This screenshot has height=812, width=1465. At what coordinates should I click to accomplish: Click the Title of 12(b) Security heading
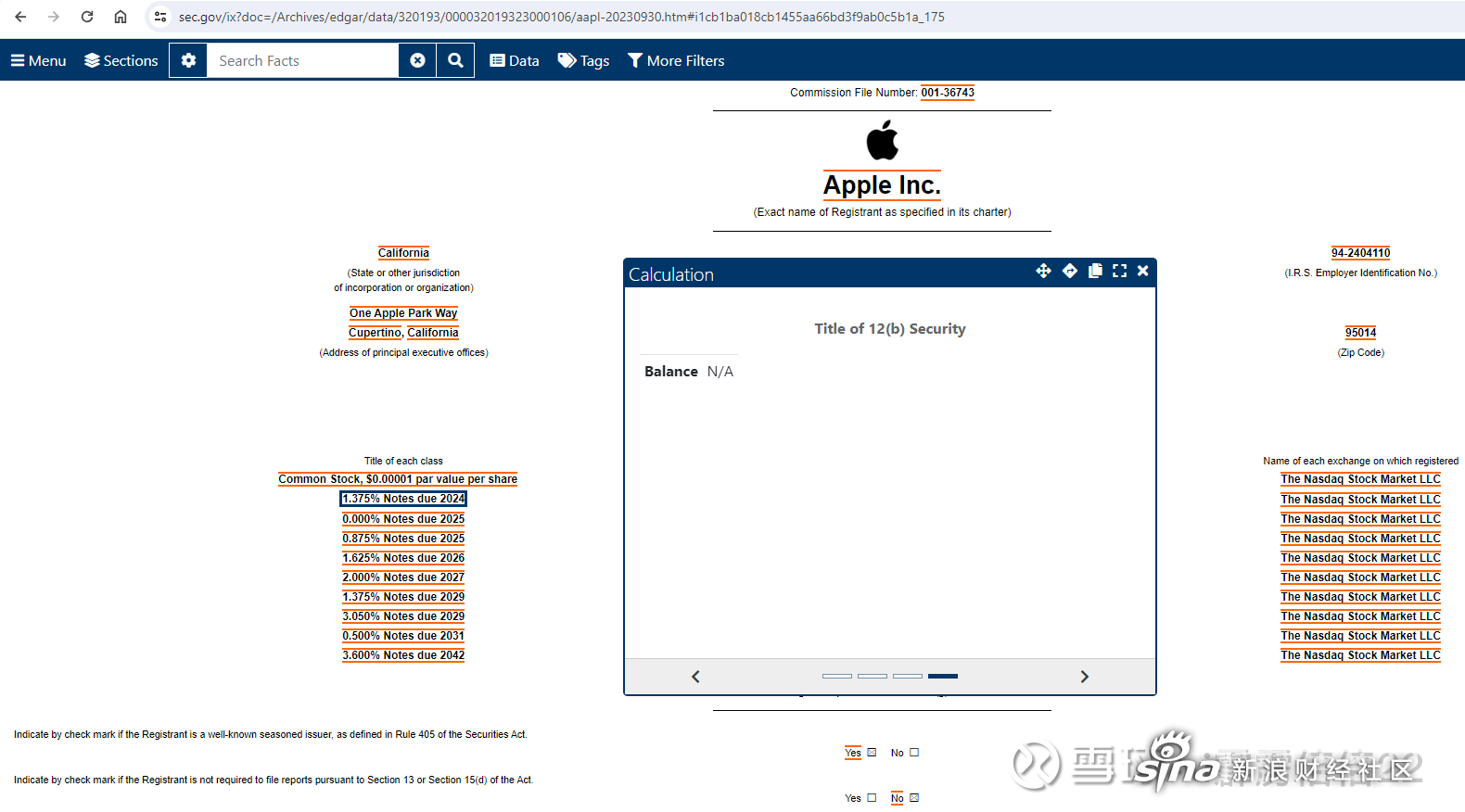pyautogui.click(x=890, y=329)
